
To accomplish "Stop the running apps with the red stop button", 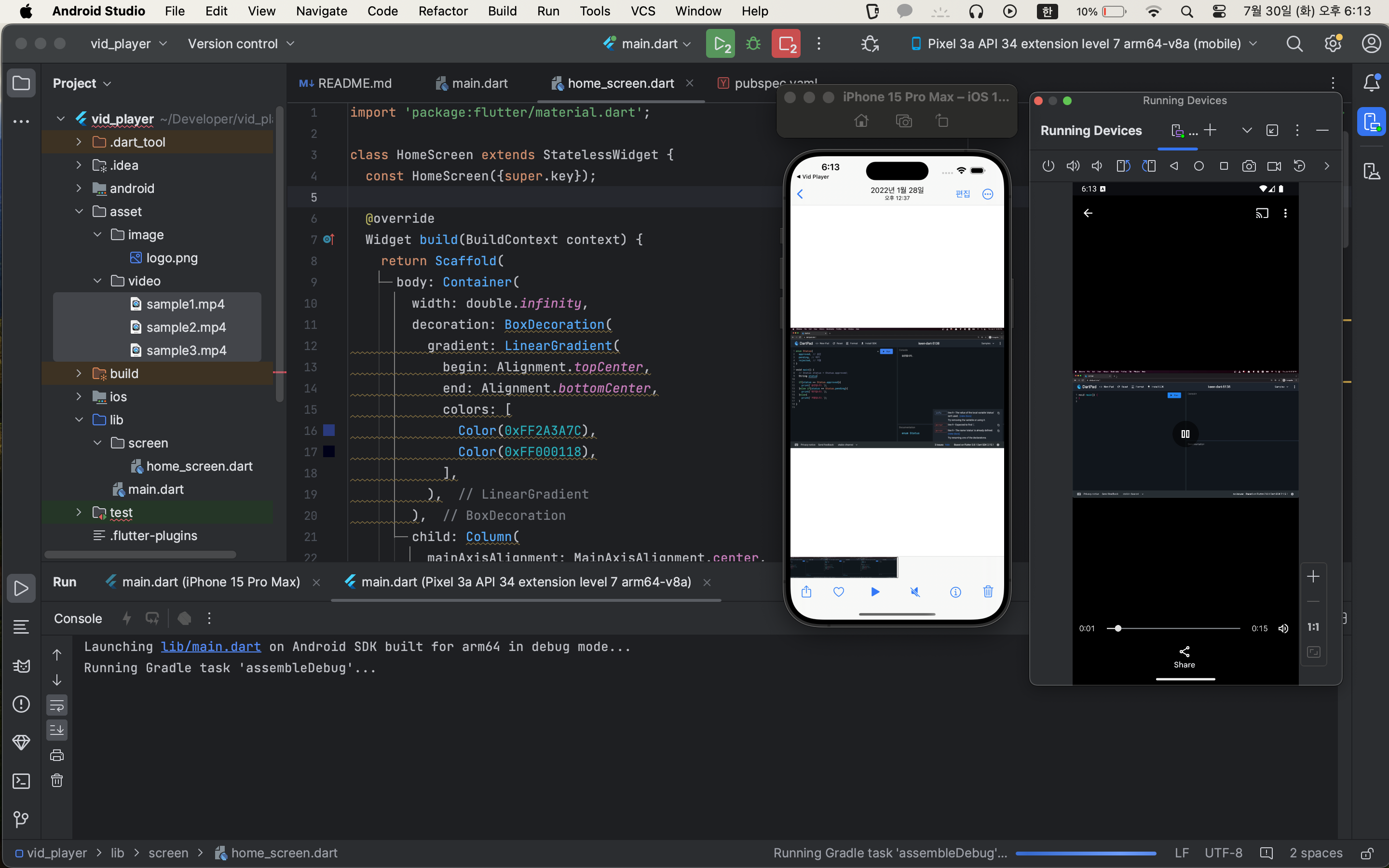I will 786,43.
